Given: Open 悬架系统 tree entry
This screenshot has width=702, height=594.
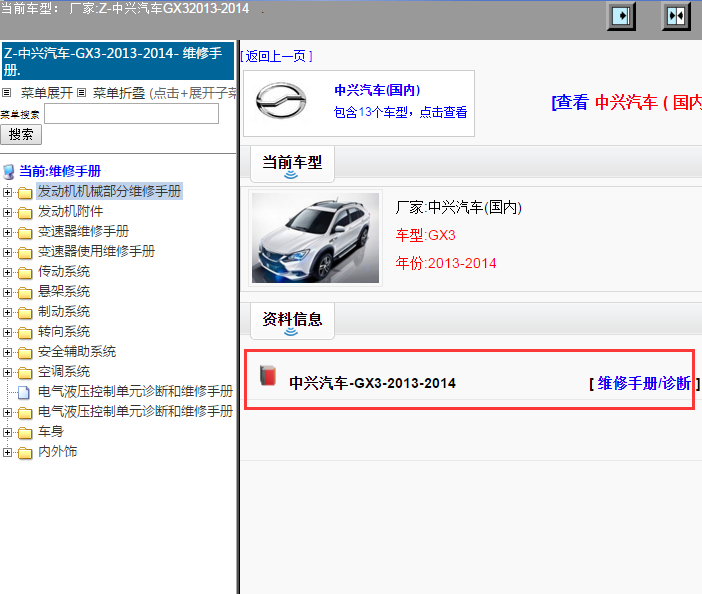Looking at the screenshot, I should pyautogui.click(x=64, y=292).
